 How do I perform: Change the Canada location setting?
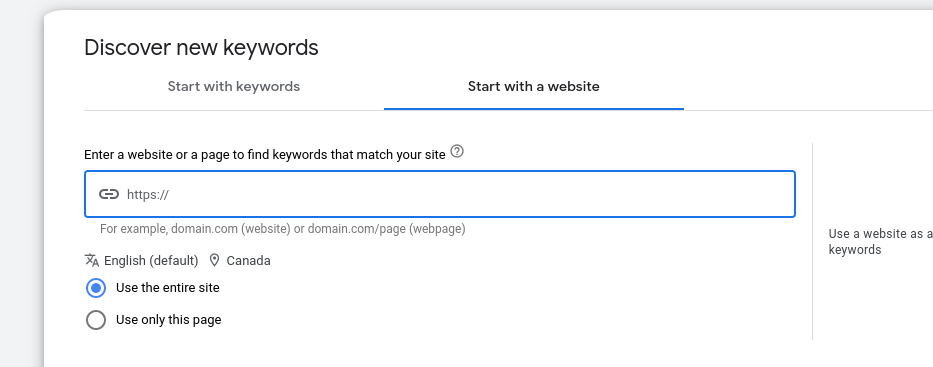[x=248, y=261]
